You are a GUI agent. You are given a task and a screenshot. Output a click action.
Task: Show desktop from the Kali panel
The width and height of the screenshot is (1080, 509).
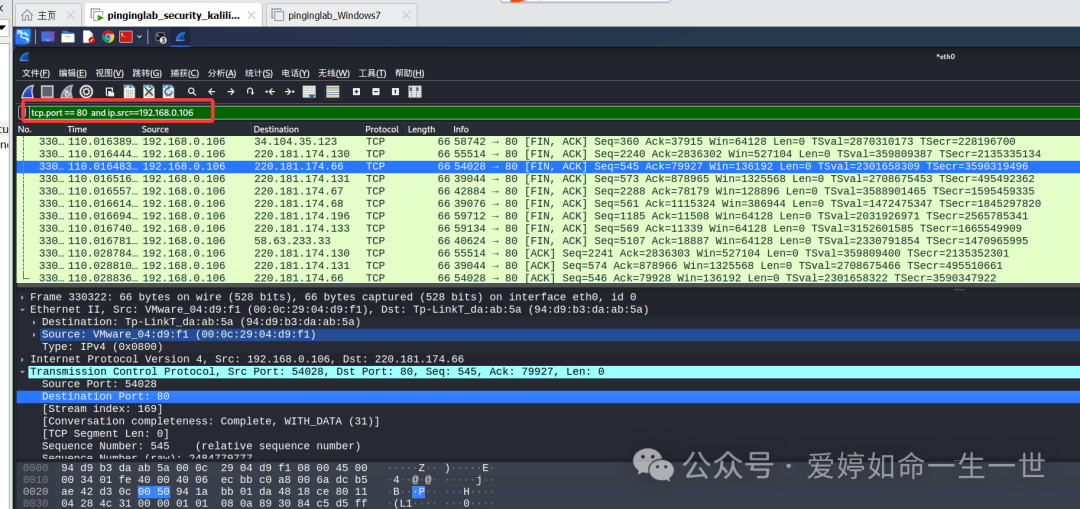48,37
